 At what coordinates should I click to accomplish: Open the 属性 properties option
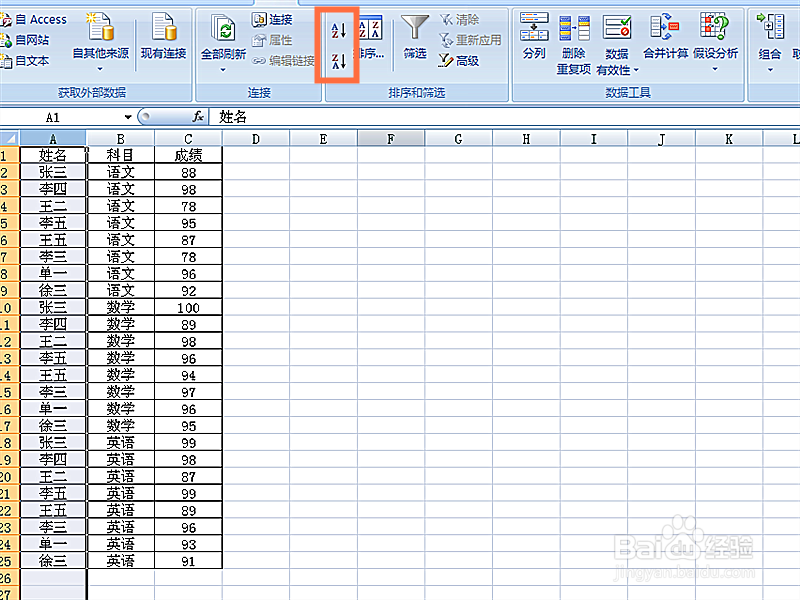[272, 40]
